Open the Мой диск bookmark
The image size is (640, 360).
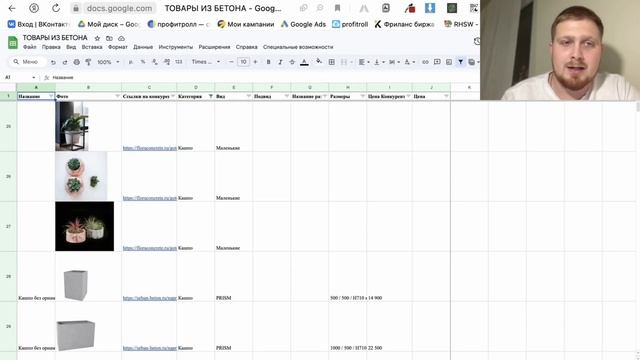[x=109, y=24]
